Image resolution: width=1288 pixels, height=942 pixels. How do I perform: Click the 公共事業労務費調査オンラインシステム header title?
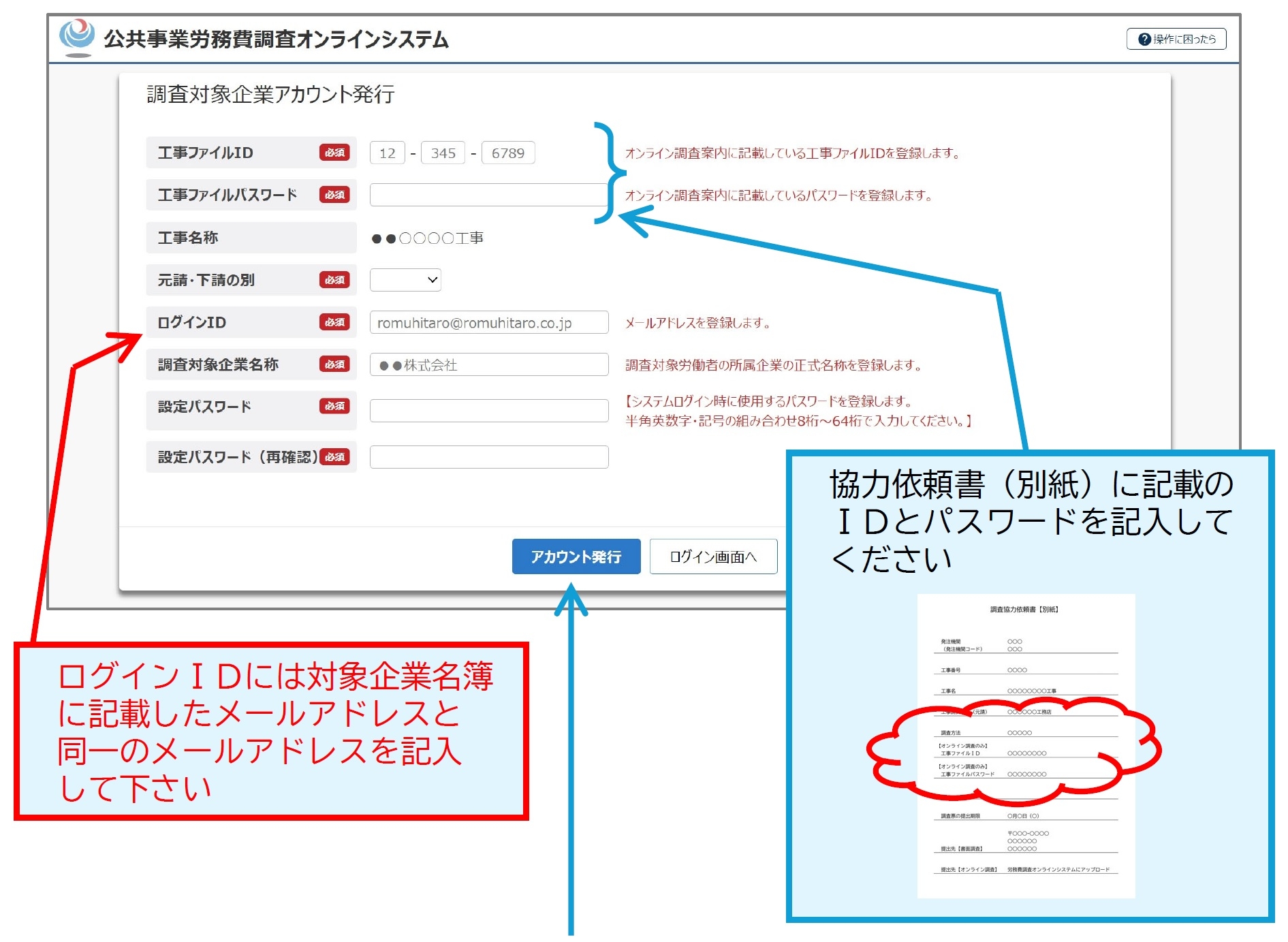pos(276,40)
